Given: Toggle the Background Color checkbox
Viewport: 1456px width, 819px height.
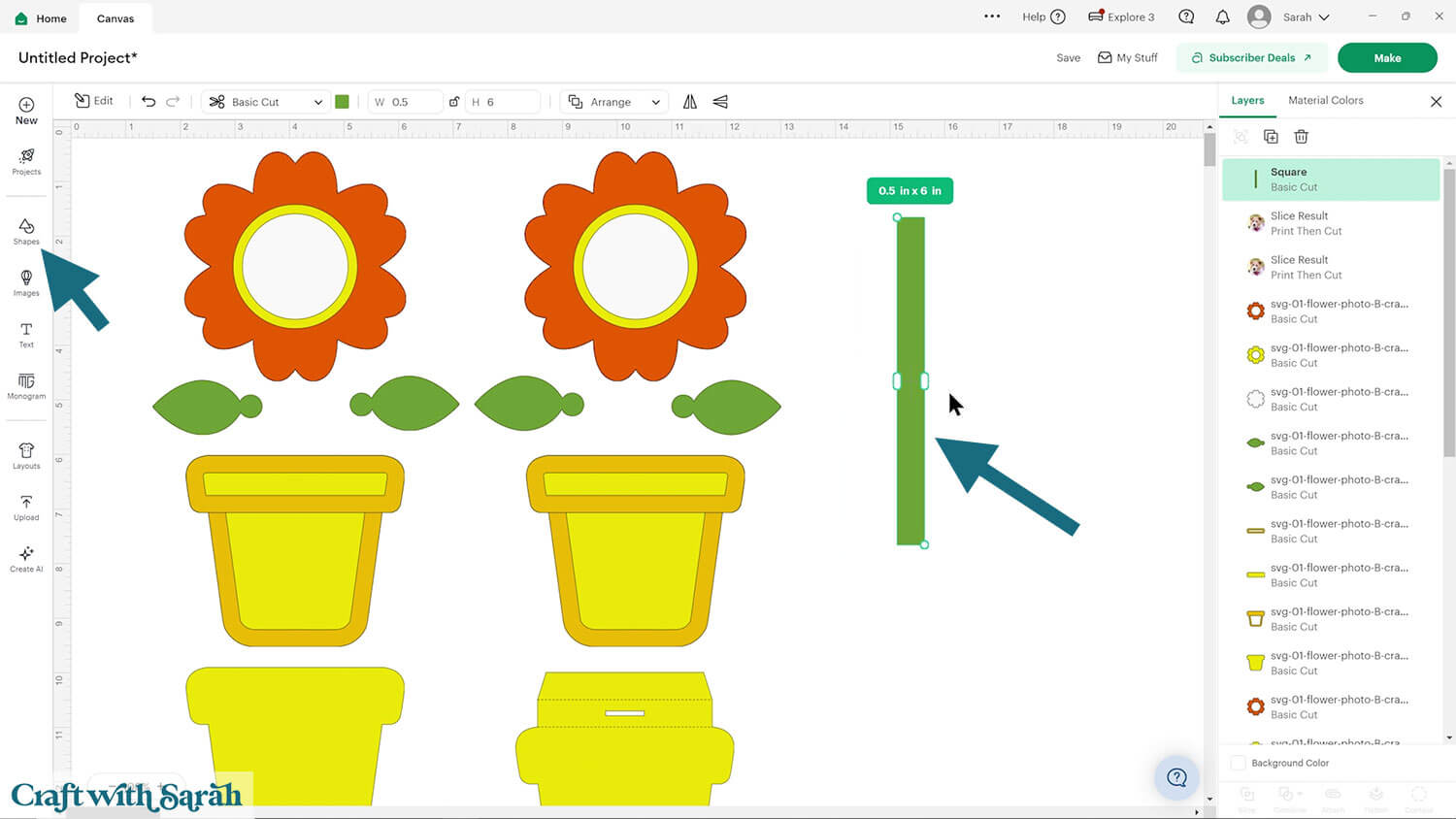Looking at the screenshot, I should coord(1239,763).
